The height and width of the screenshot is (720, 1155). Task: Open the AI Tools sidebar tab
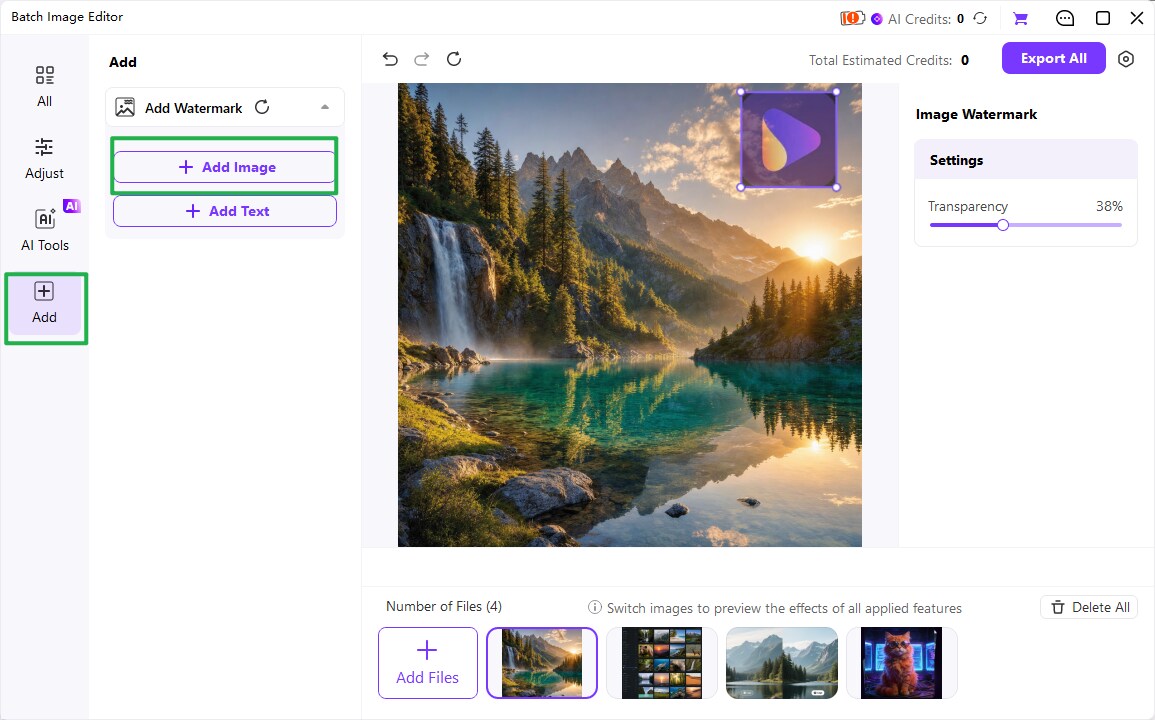coord(44,231)
